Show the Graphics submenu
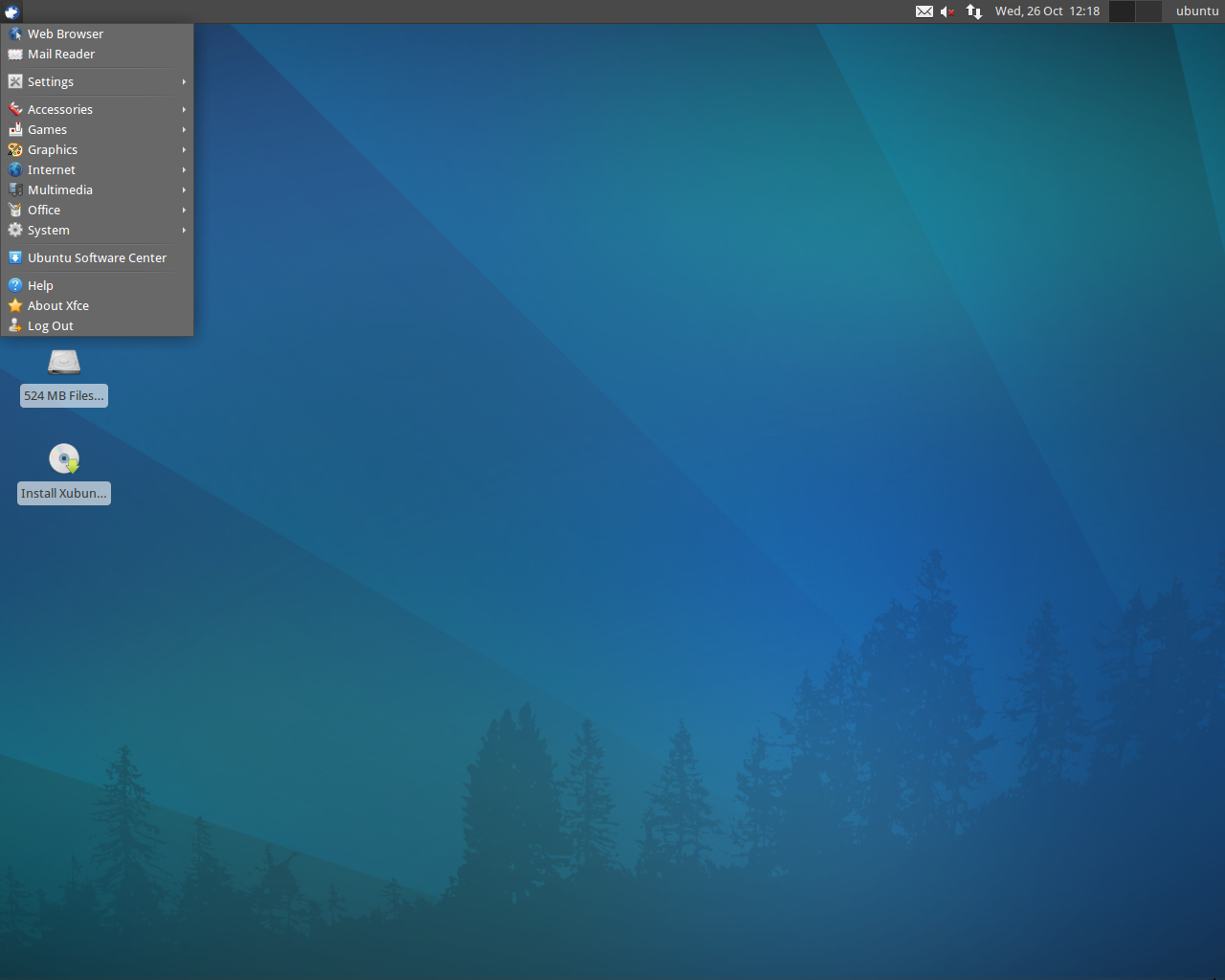The width and height of the screenshot is (1225, 980). [x=97, y=149]
